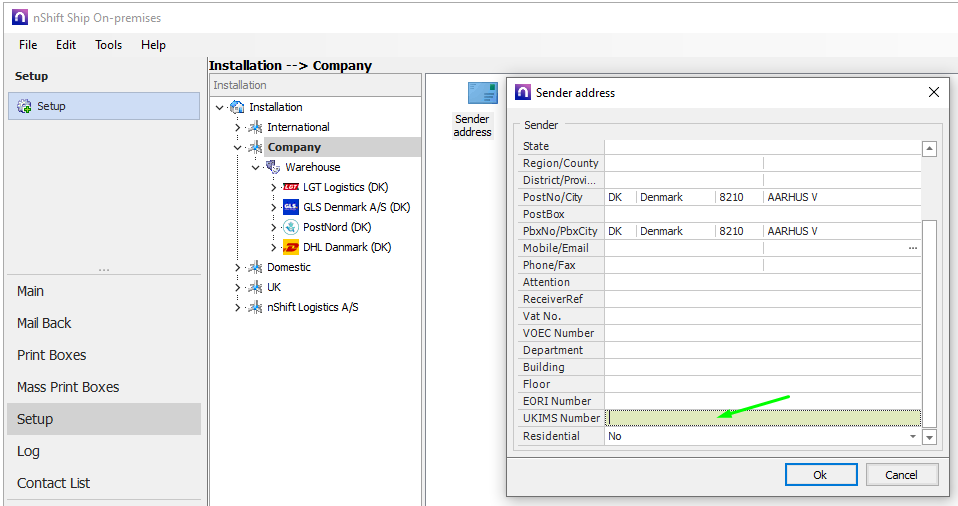Click the DHL Danmark carrier logo icon
Viewport: 958px width, 506px height.
(291, 247)
